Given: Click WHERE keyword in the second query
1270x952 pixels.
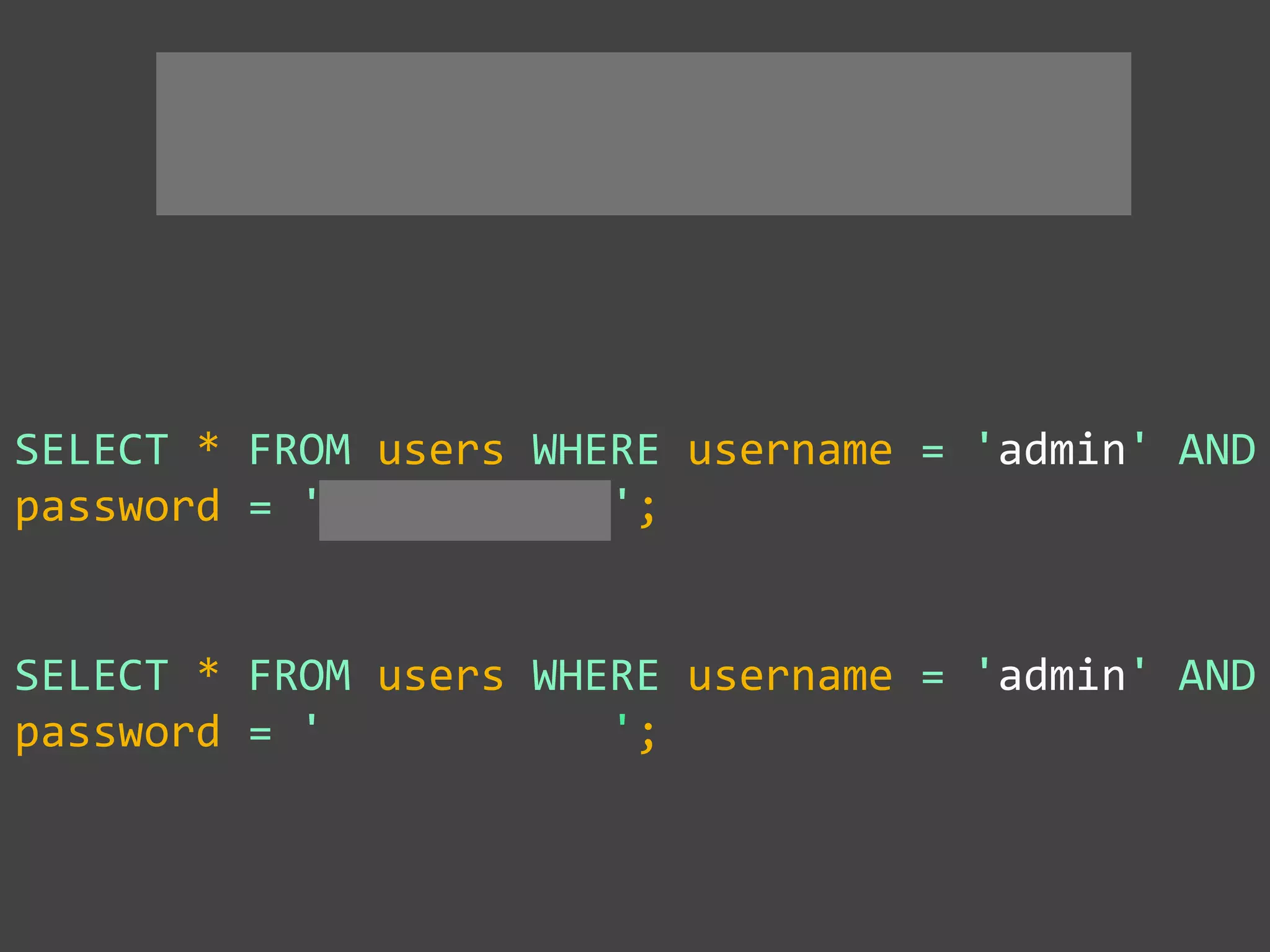Looking at the screenshot, I should click(595, 676).
